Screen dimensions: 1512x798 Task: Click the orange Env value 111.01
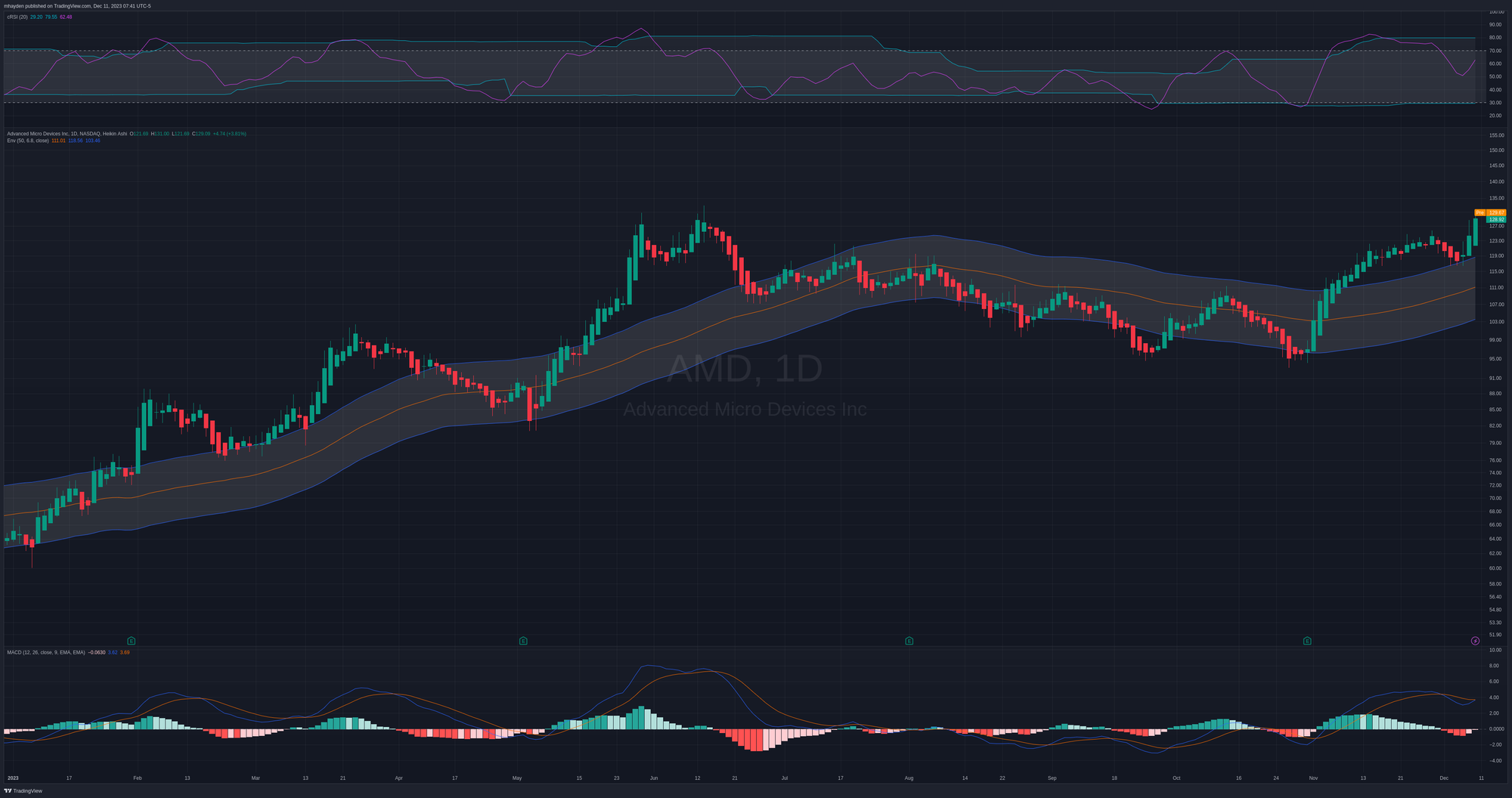tap(58, 141)
